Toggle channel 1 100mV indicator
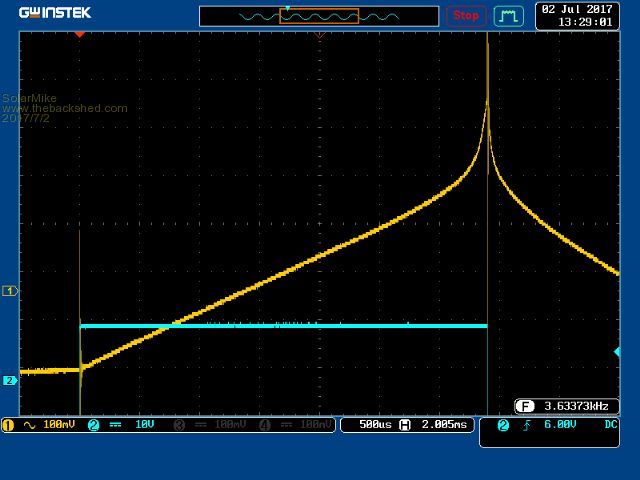 tap(40, 425)
